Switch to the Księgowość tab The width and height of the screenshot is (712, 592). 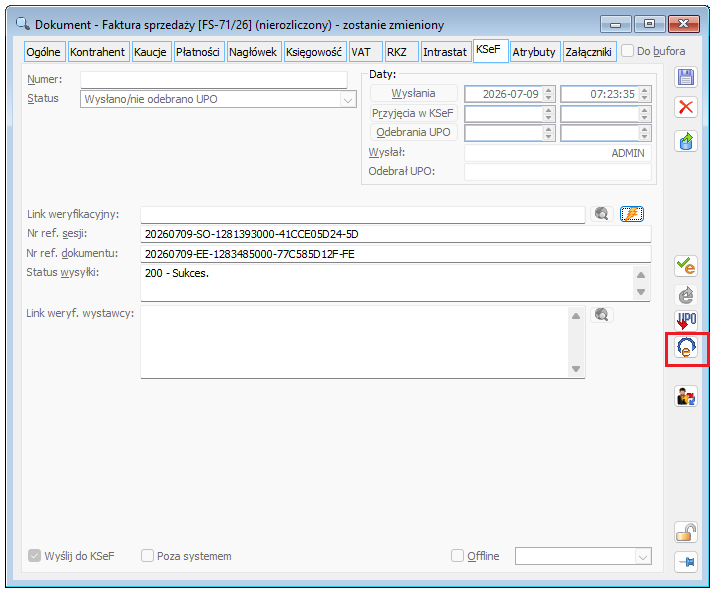pyautogui.click(x=314, y=52)
